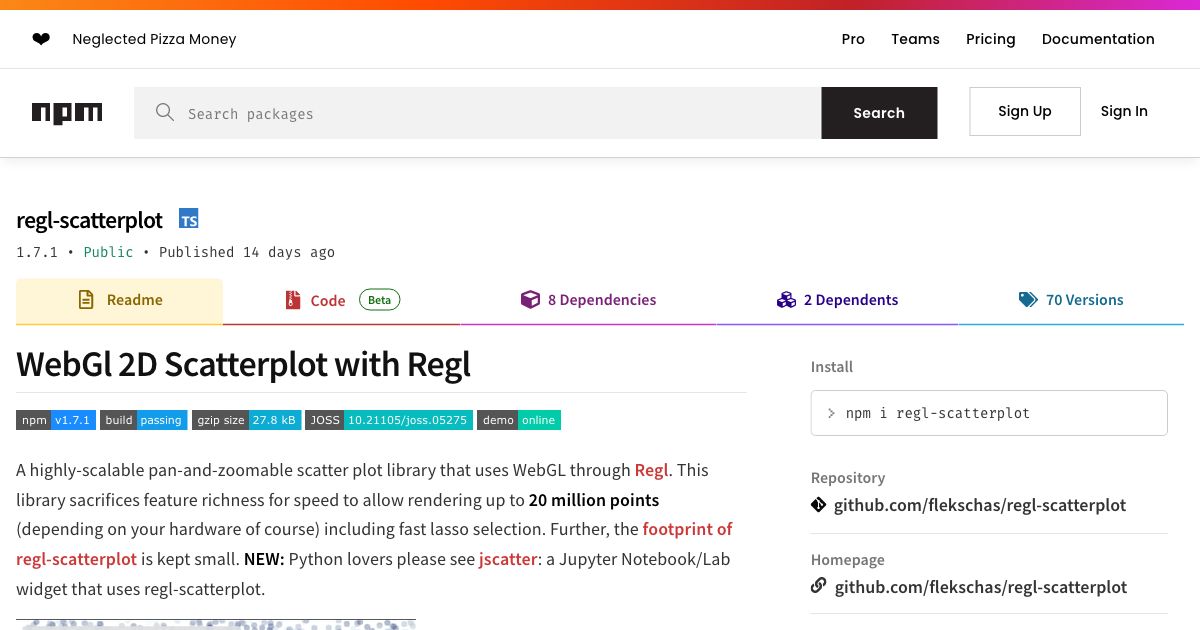Click the 'build passing' status badge
The height and width of the screenshot is (630, 1200).
click(x=143, y=420)
